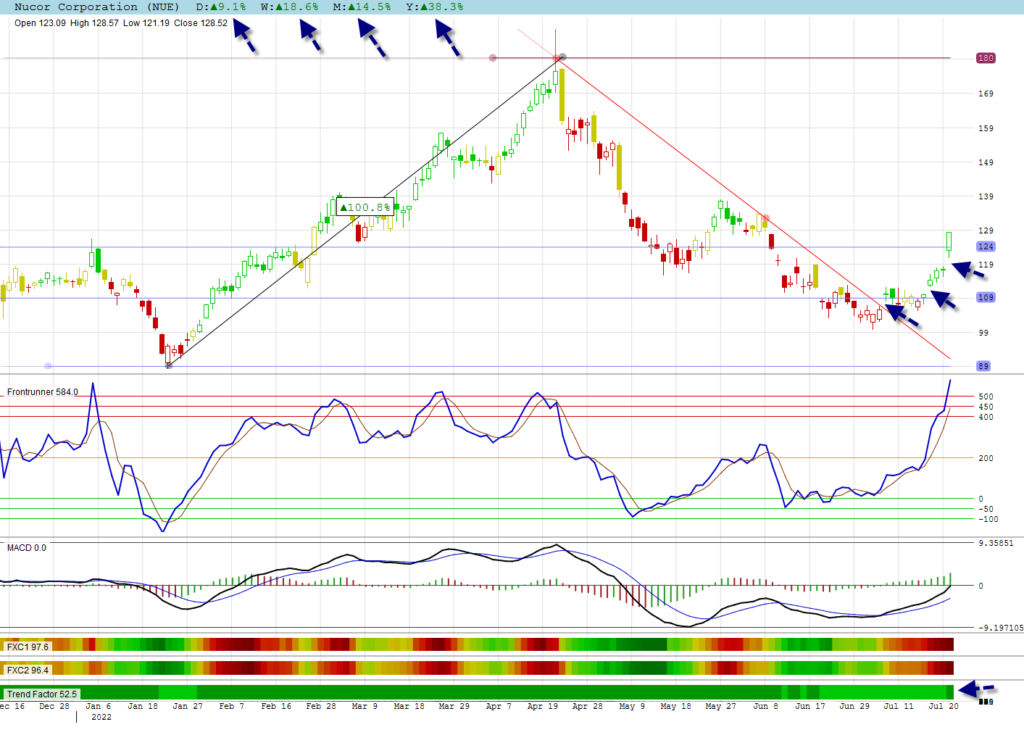Click the Frontrunner 450 level label
The width and height of the screenshot is (1024, 735).
pyautogui.click(x=985, y=407)
